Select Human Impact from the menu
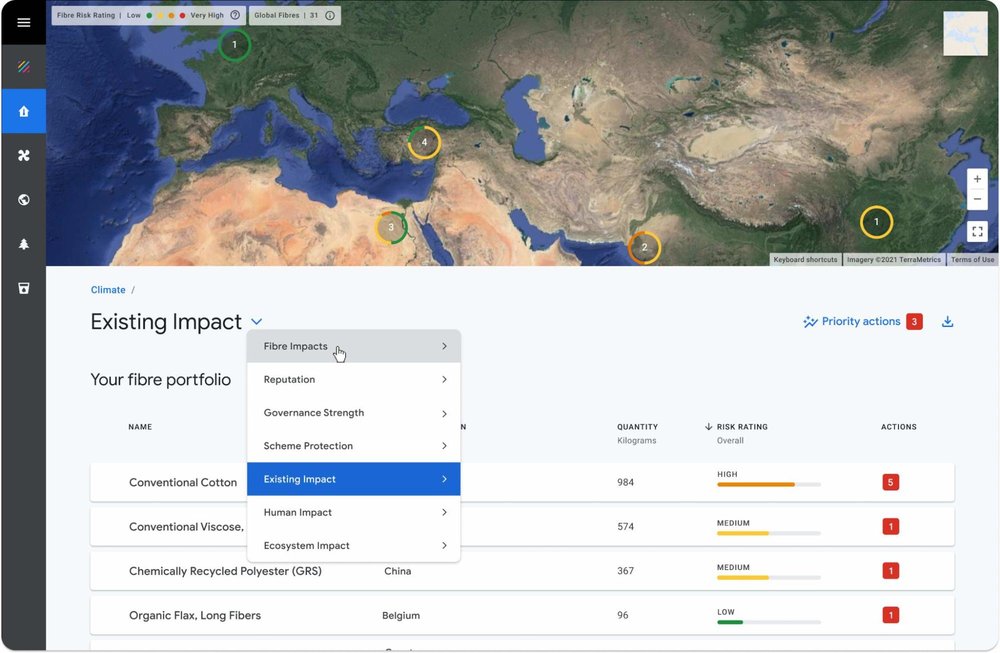 coord(353,512)
